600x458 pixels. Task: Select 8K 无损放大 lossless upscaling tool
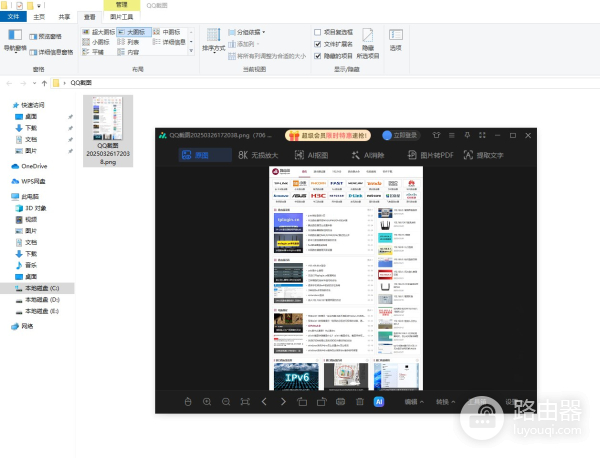coord(258,155)
